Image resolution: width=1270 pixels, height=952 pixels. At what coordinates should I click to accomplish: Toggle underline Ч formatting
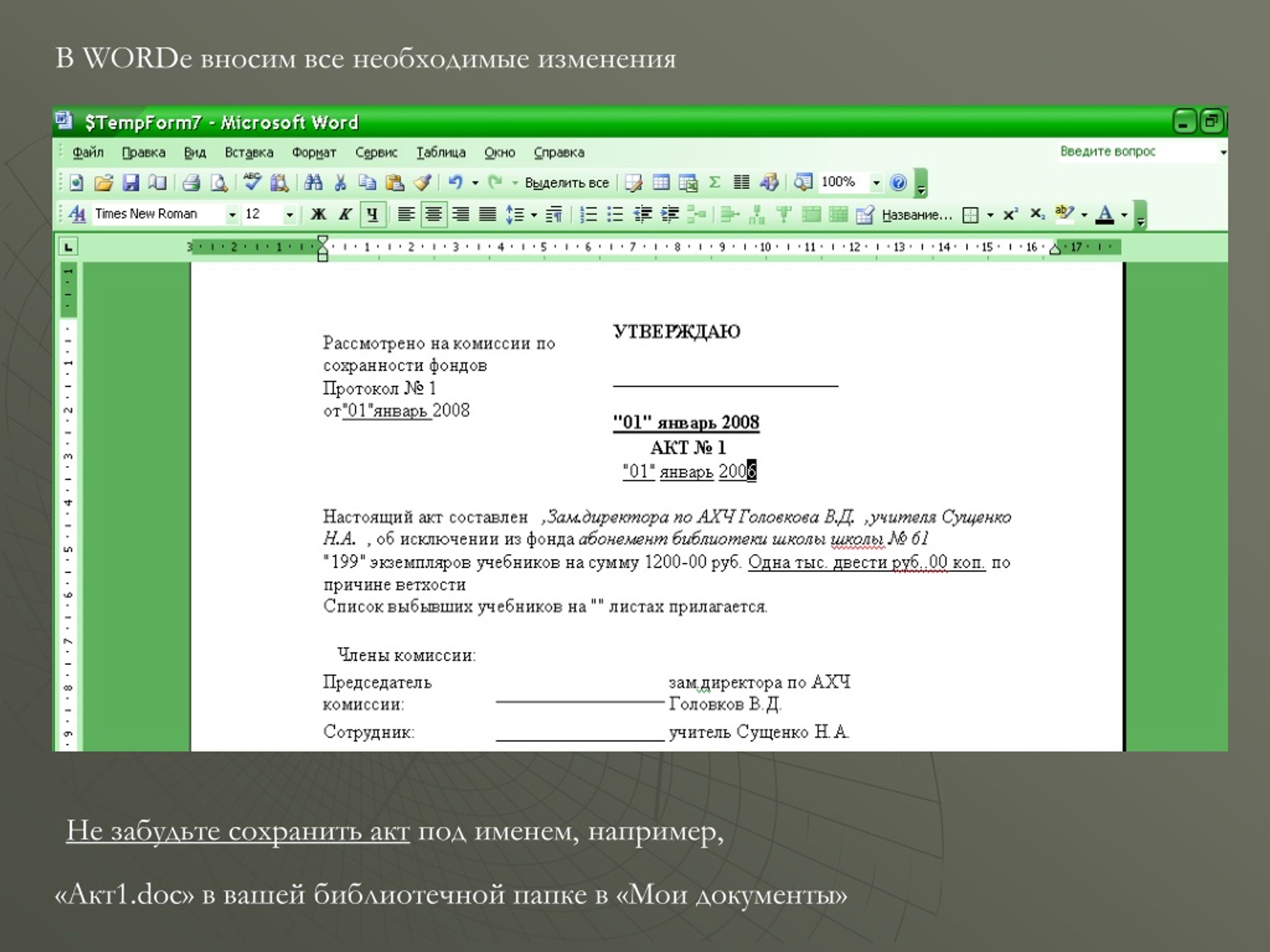pyautogui.click(x=373, y=215)
